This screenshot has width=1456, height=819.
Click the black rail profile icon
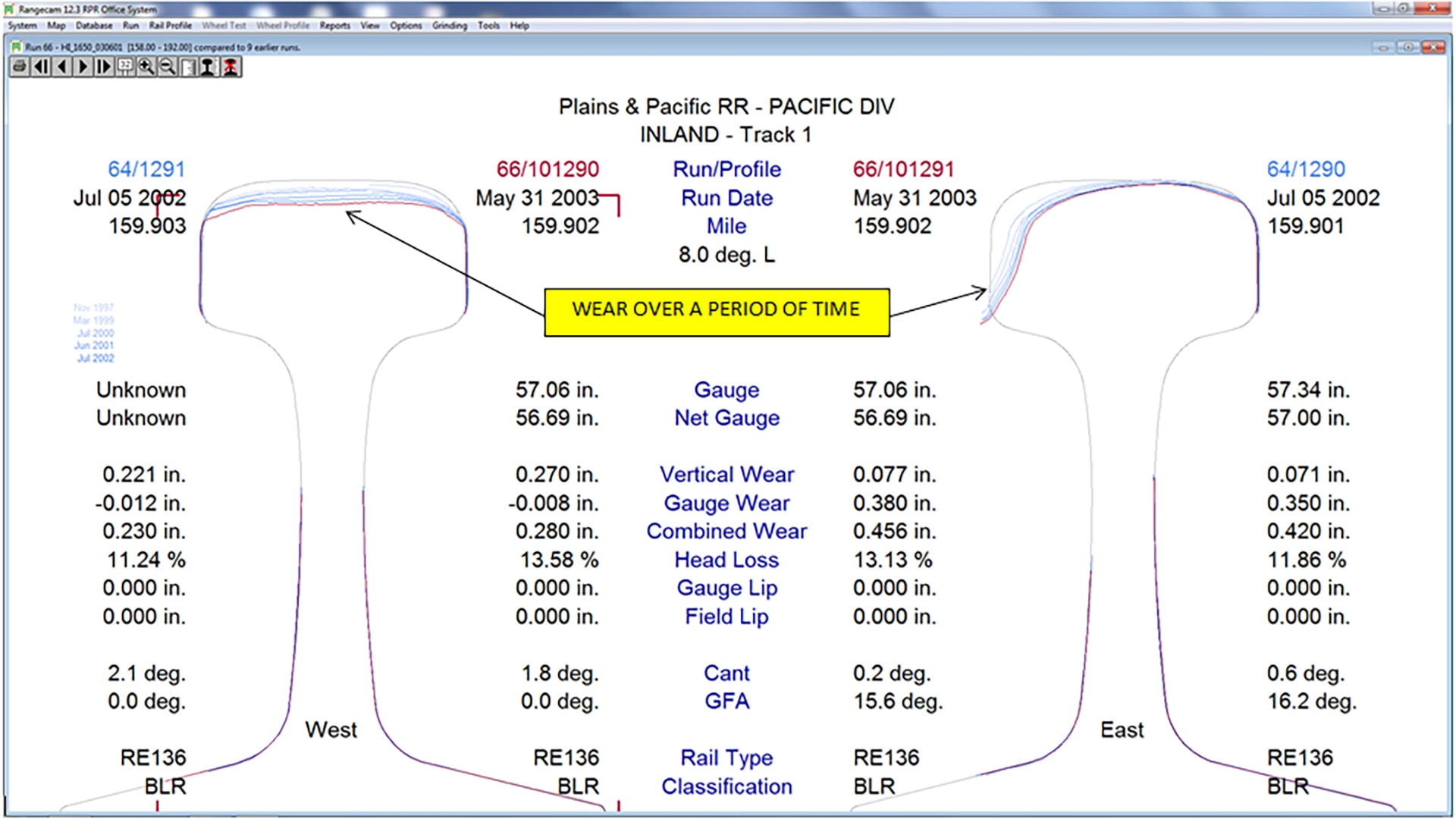pyautogui.click(x=209, y=67)
